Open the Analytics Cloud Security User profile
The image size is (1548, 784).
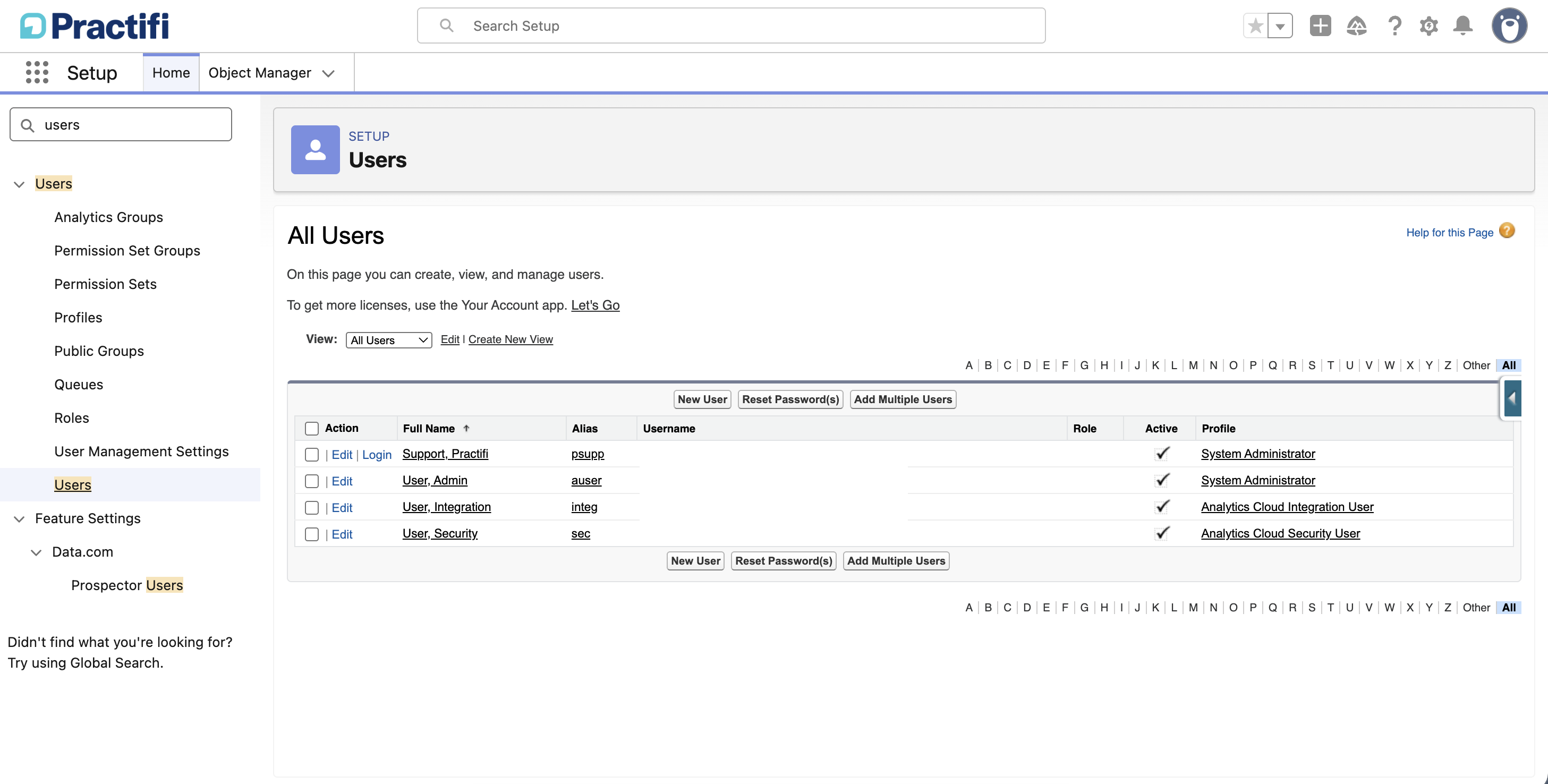1280,533
